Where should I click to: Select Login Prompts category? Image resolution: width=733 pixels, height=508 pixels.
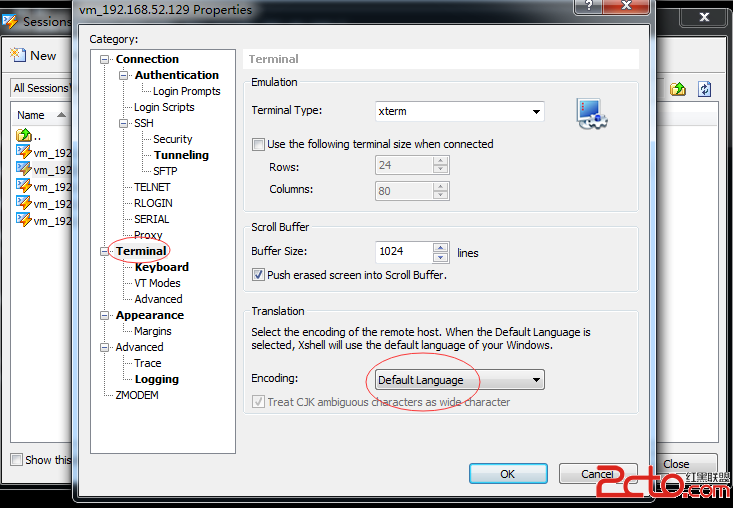point(187,91)
